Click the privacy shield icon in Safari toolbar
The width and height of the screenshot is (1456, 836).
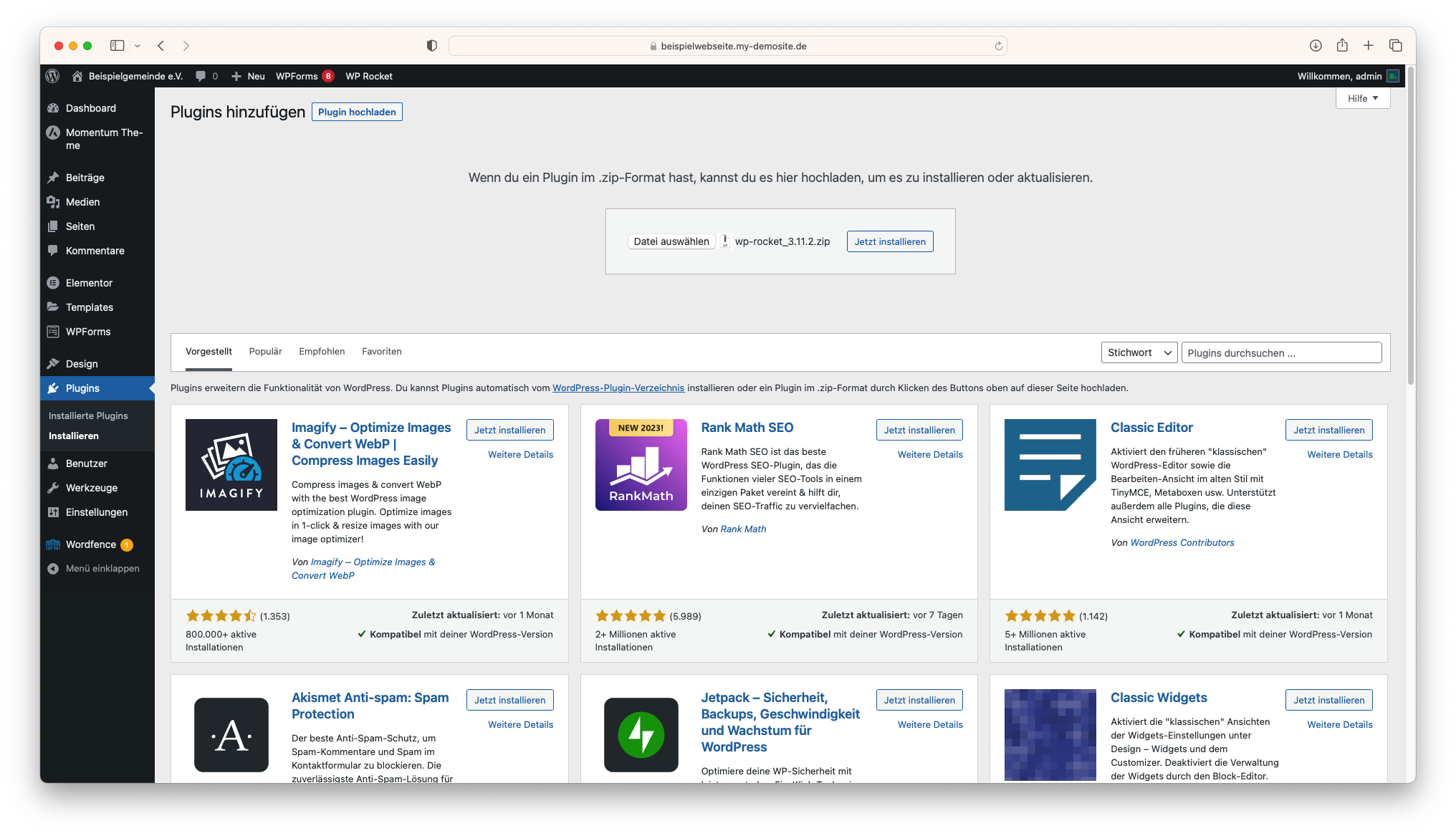pyautogui.click(x=431, y=46)
